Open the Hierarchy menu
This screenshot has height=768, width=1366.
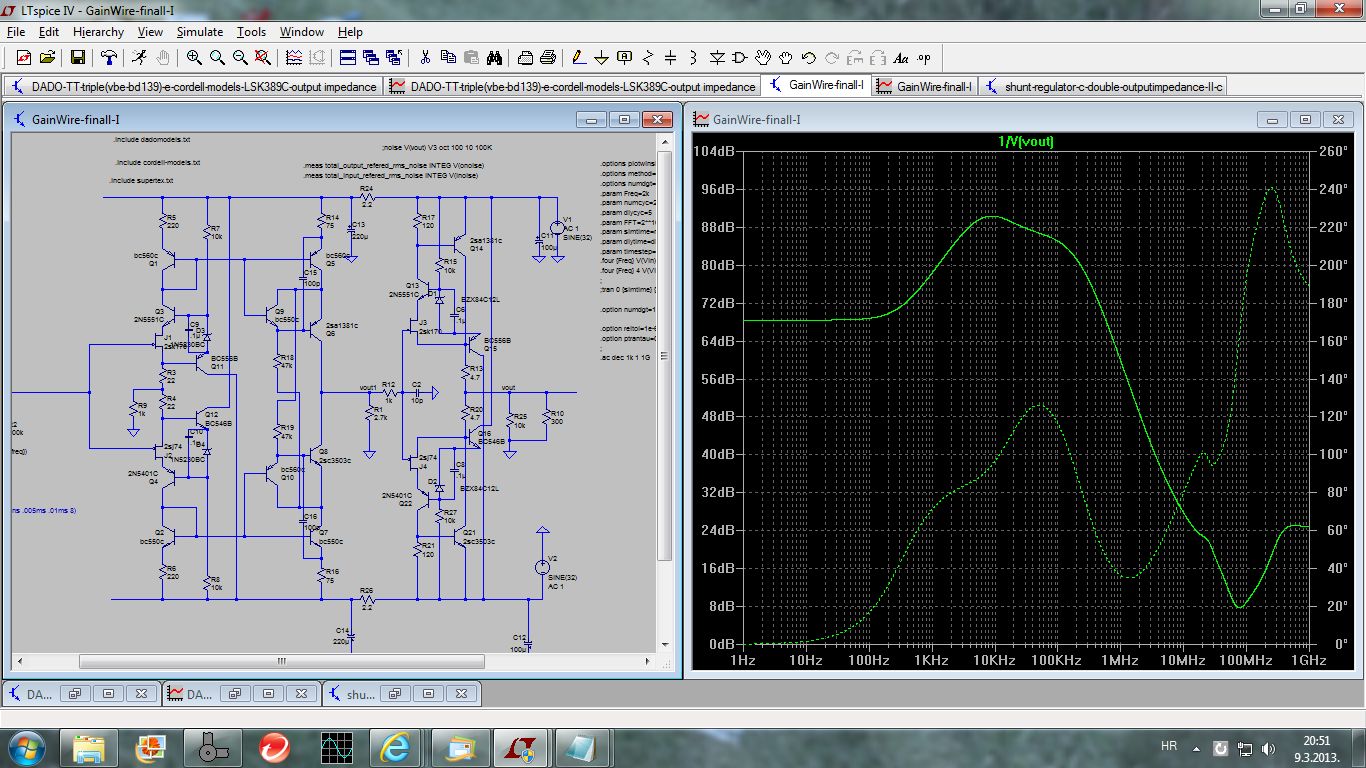coord(98,32)
